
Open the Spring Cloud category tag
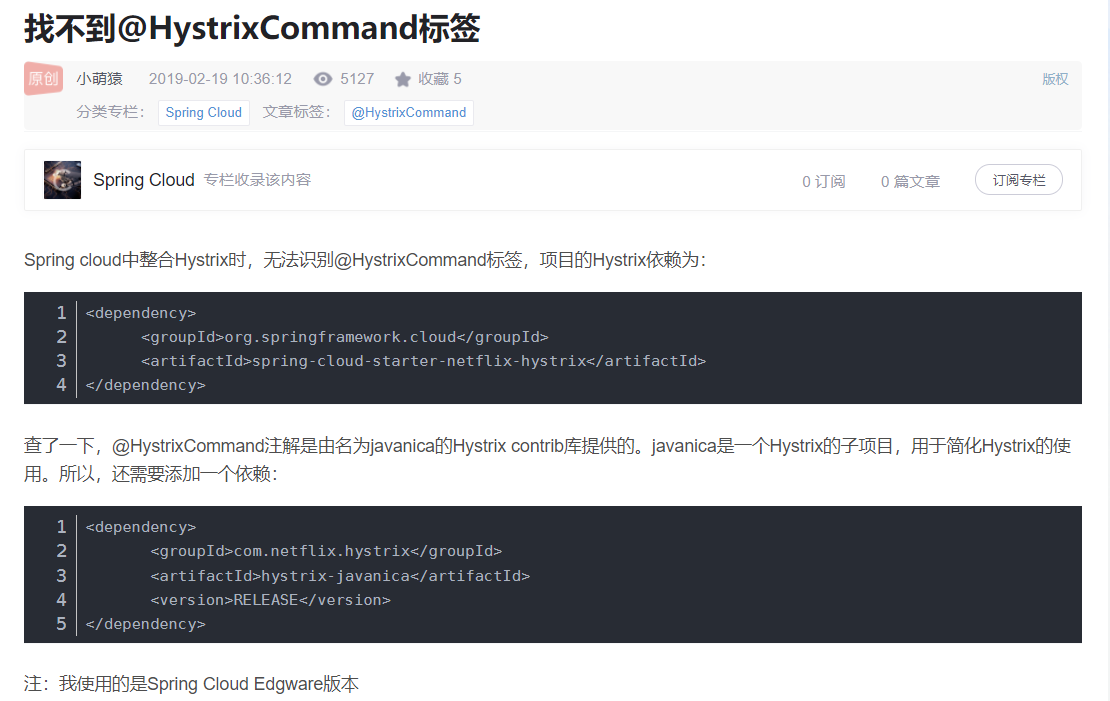coord(204,113)
